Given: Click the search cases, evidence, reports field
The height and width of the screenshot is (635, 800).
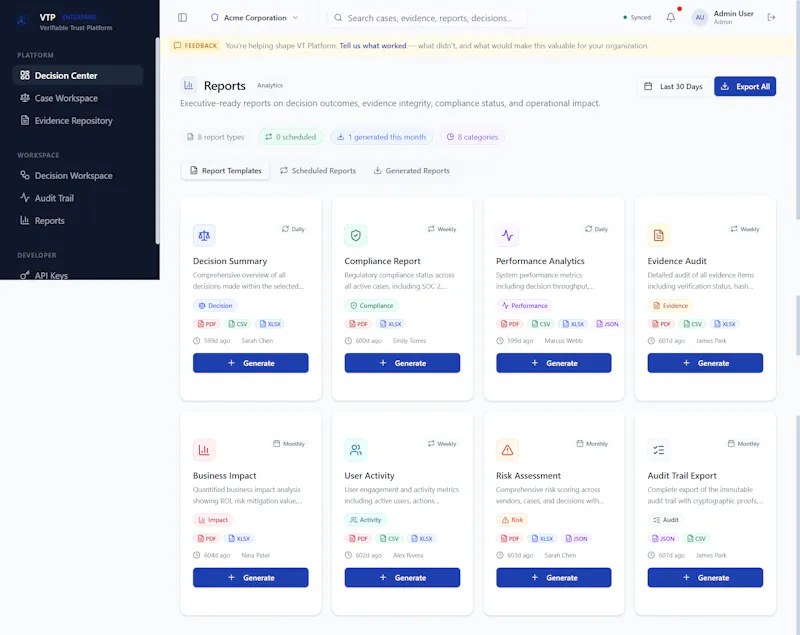Looking at the screenshot, I should tap(427, 18).
